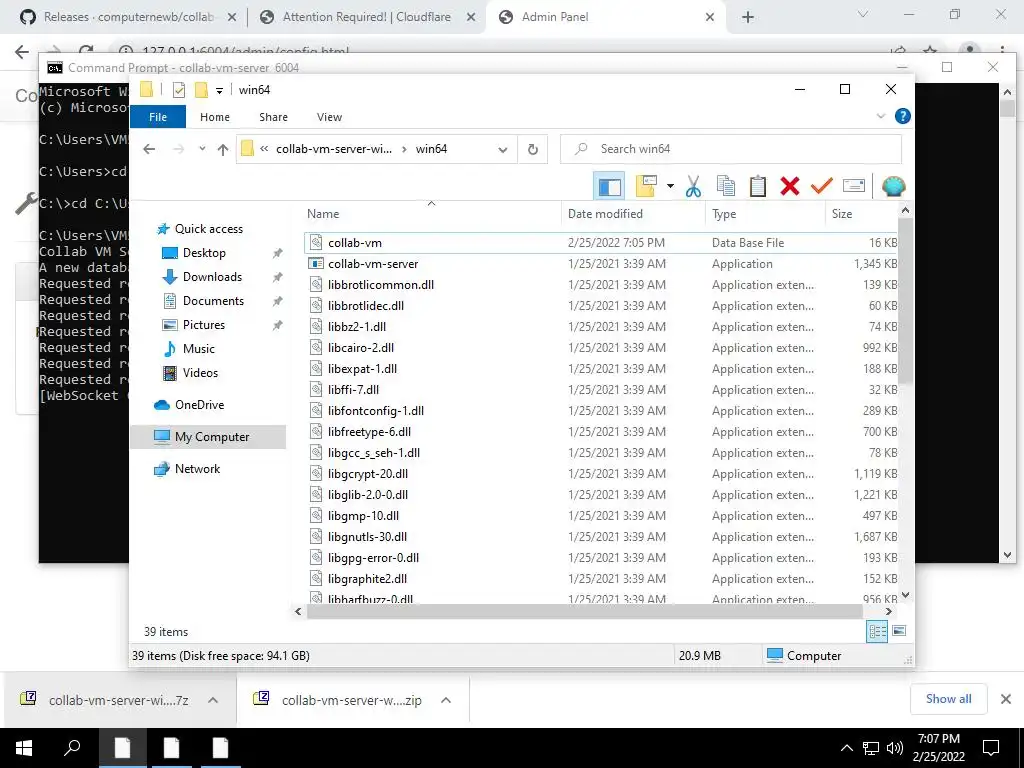Close the Chrome downloads bar
The height and width of the screenshot is (768, 1024).
pyautogui.click(x=1006, y=699)
